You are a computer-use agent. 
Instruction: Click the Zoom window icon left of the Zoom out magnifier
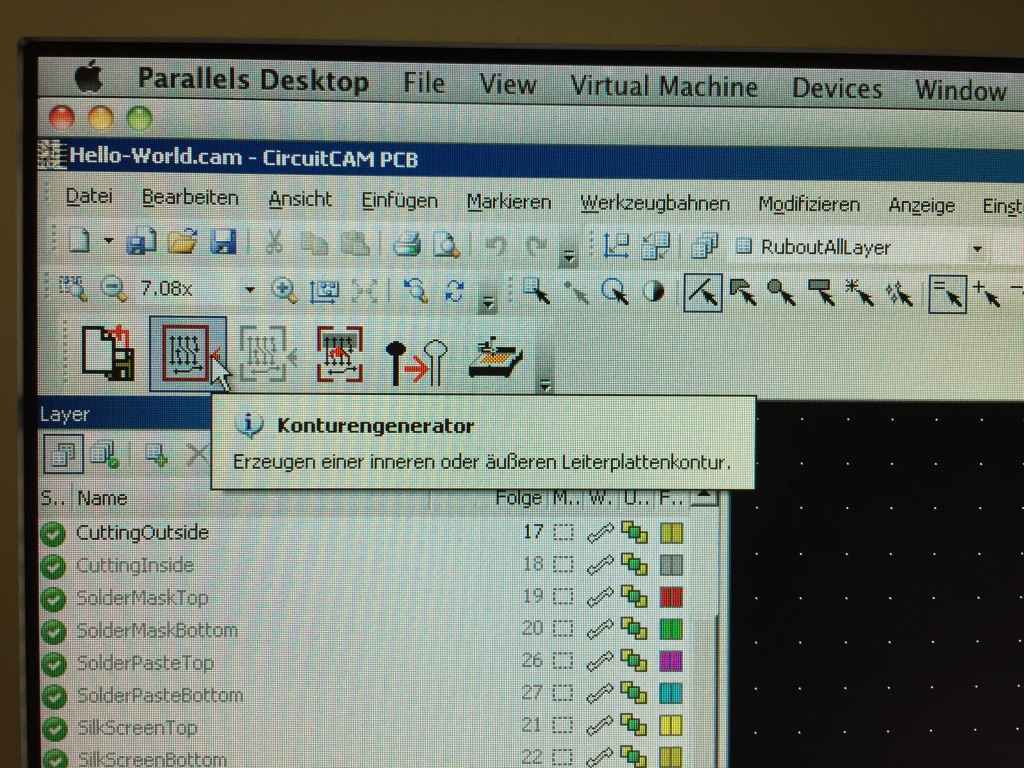(73, 288)
